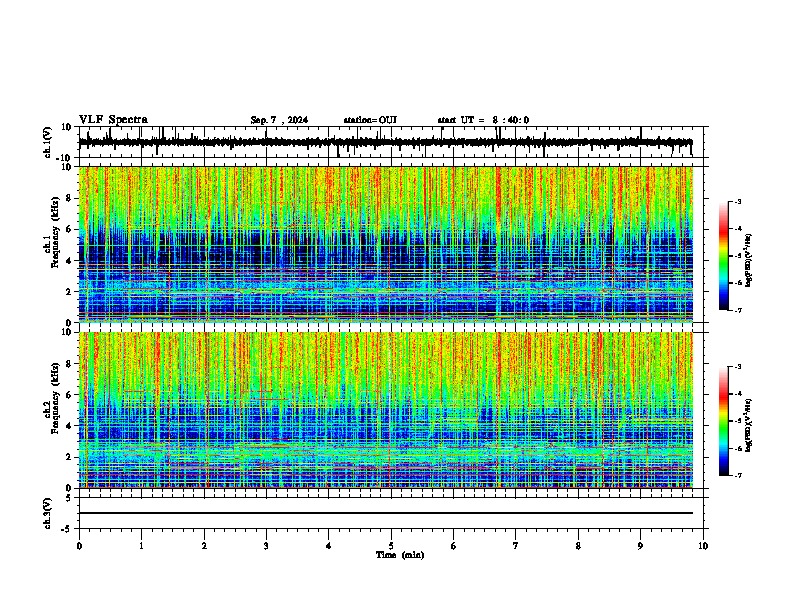Click the date "Sep. 7, 2024" in header
Viewport: 792px width, 612px height.
pyautogui.click(x=279, y=120)
